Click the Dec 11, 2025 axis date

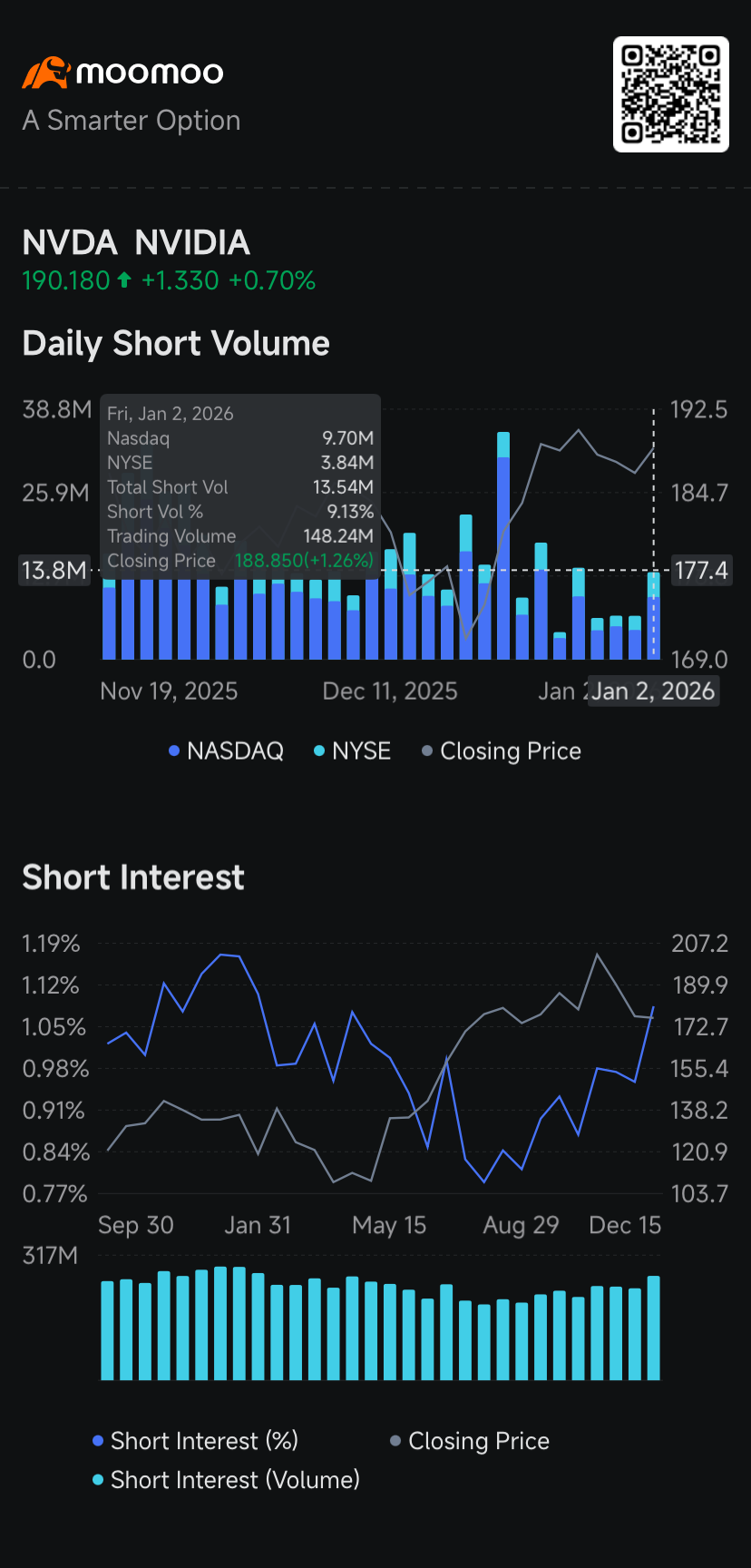pos(390,691)
